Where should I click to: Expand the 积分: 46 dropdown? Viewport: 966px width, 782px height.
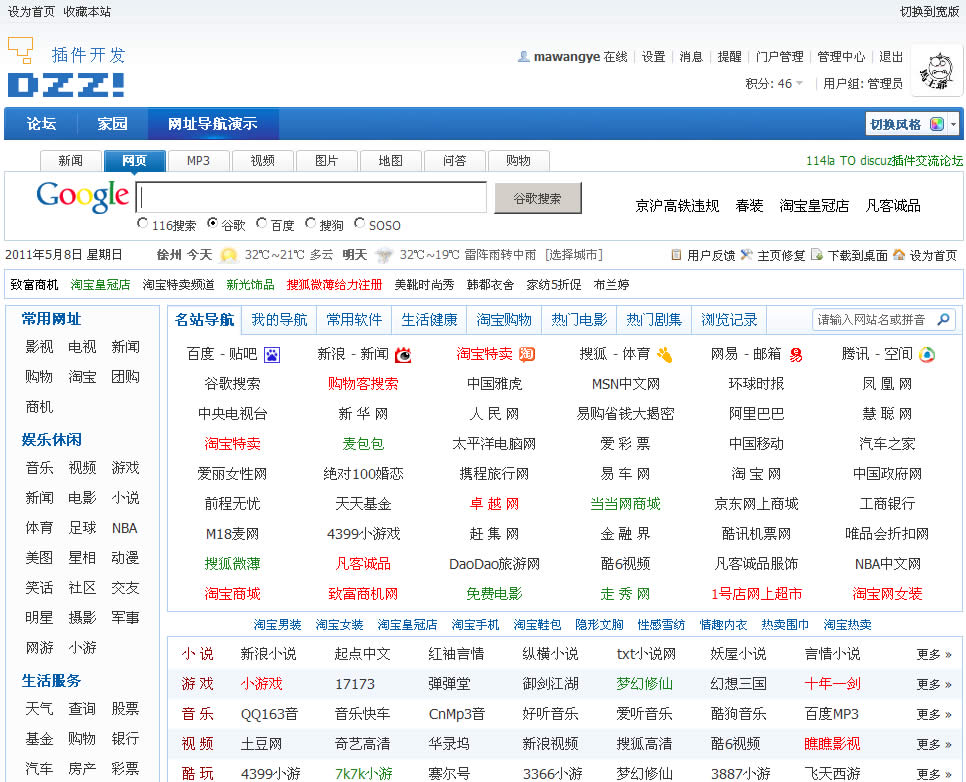coord(774,83)
